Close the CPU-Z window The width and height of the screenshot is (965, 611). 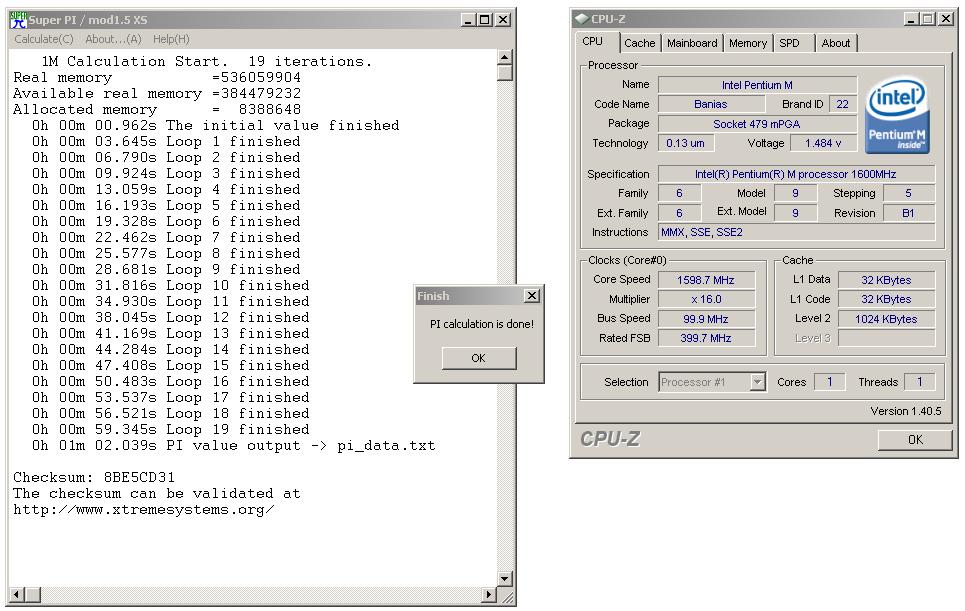pyautogui.click(x=946, y=19)
